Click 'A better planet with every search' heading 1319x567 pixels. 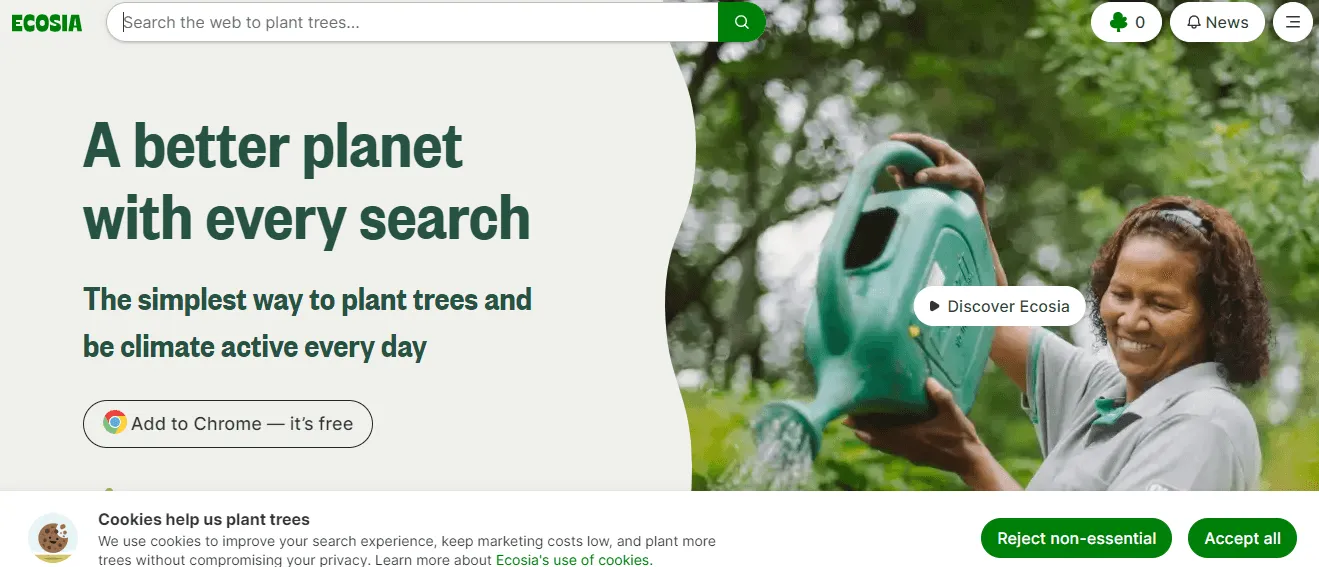306,182
